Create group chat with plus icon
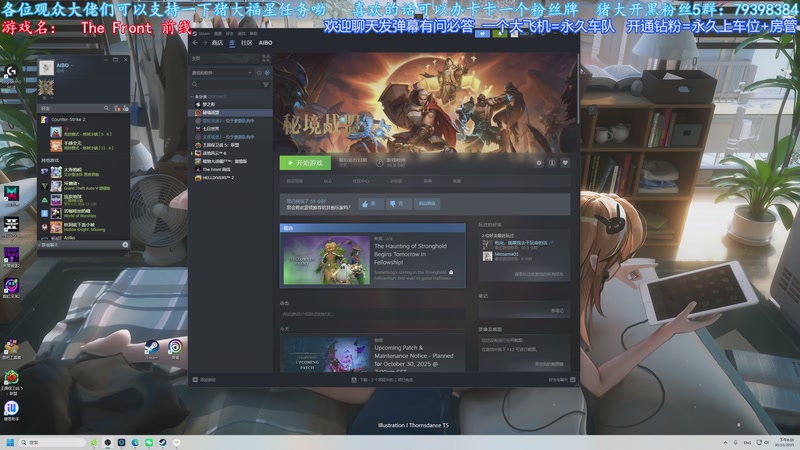Image resolution: width=800 pixels, height=450 pixels. (x=125, y=245)
